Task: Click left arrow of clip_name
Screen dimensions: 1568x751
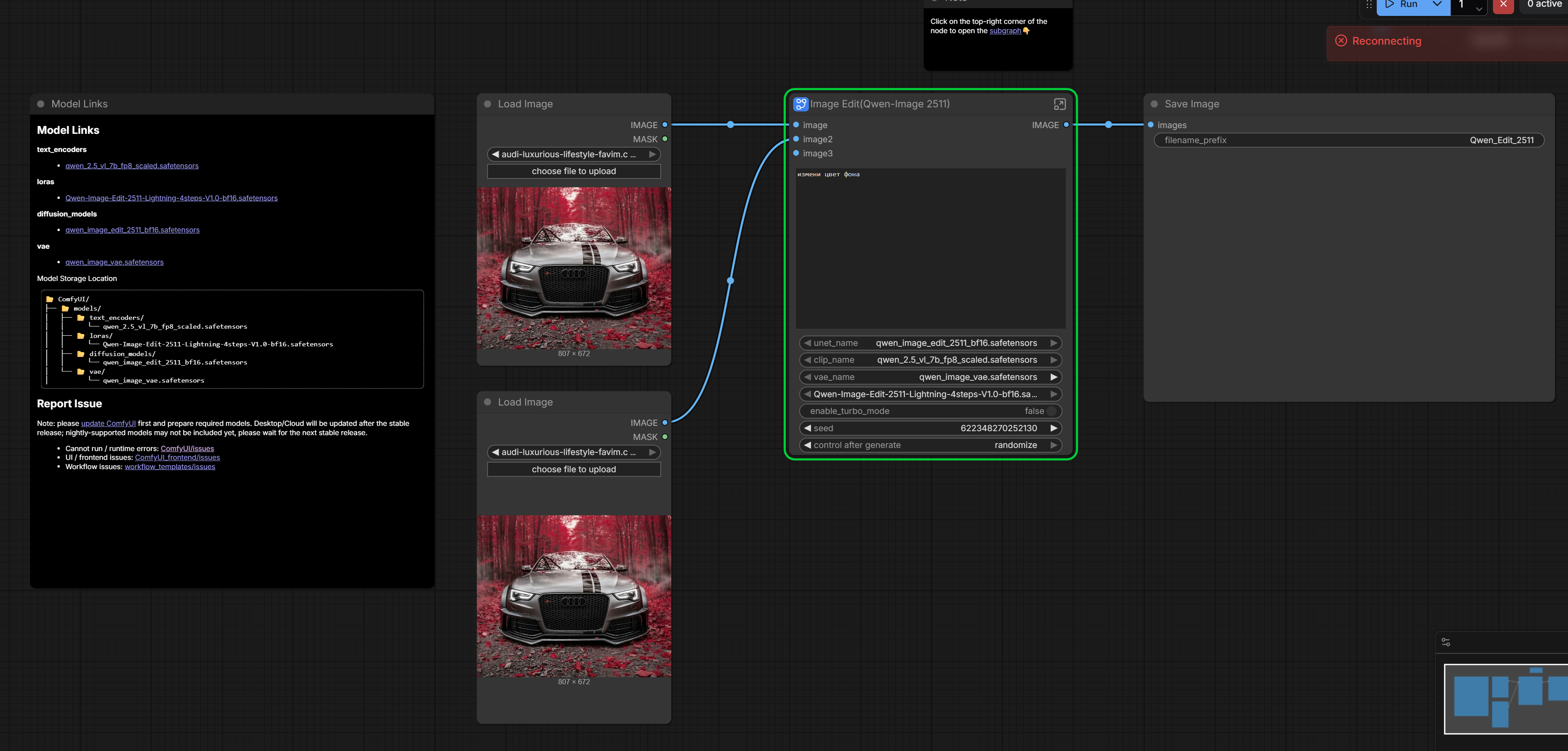Action: (x=807, y=360)
